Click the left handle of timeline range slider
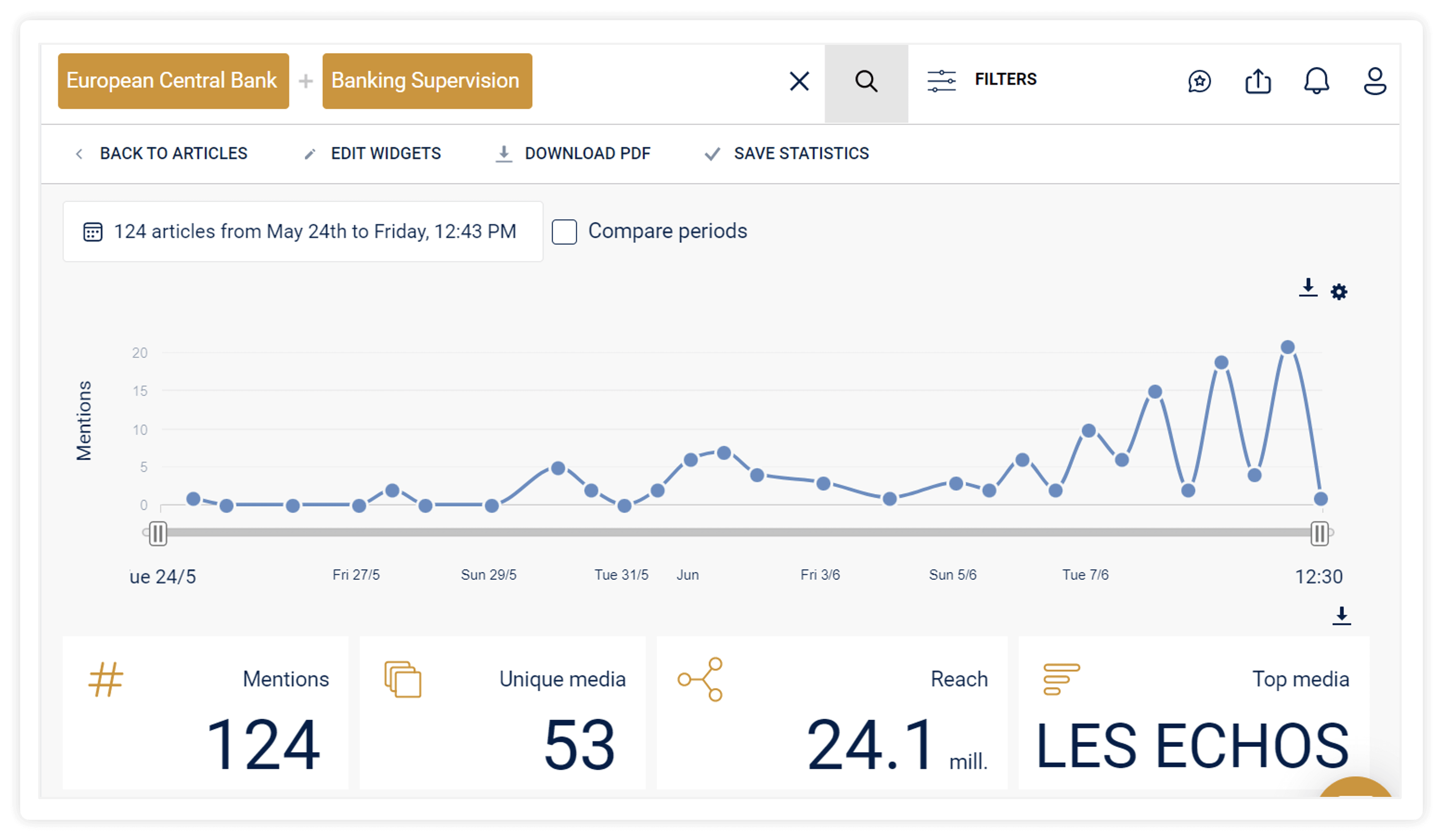 158,534
